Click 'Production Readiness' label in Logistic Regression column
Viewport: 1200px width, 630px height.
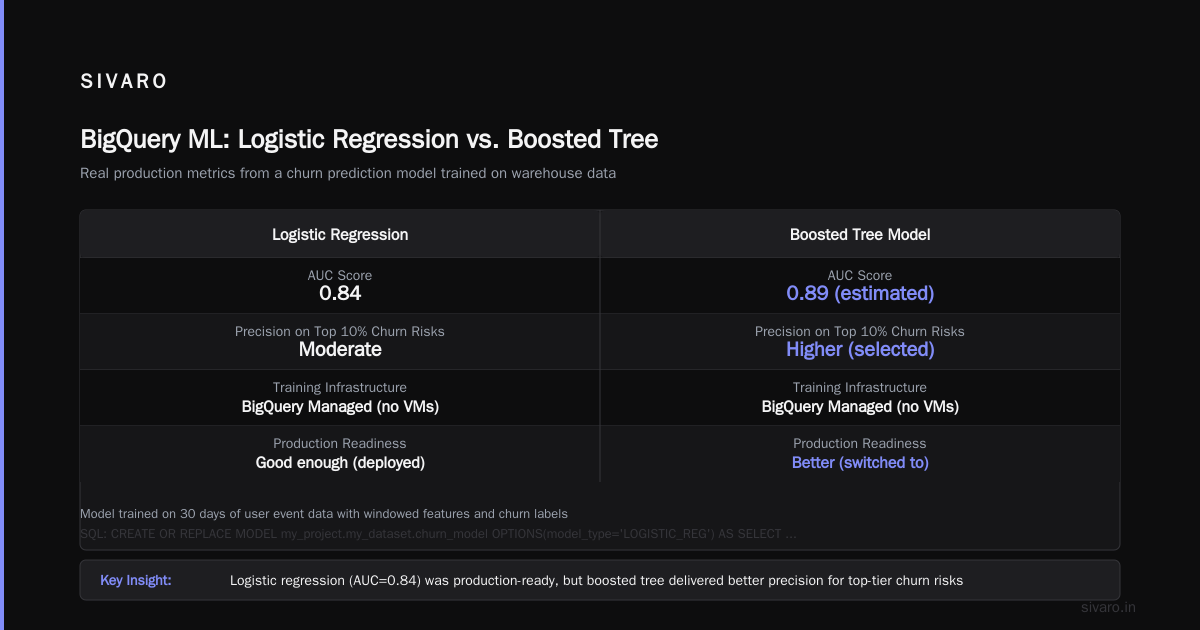tap(340, 443)
